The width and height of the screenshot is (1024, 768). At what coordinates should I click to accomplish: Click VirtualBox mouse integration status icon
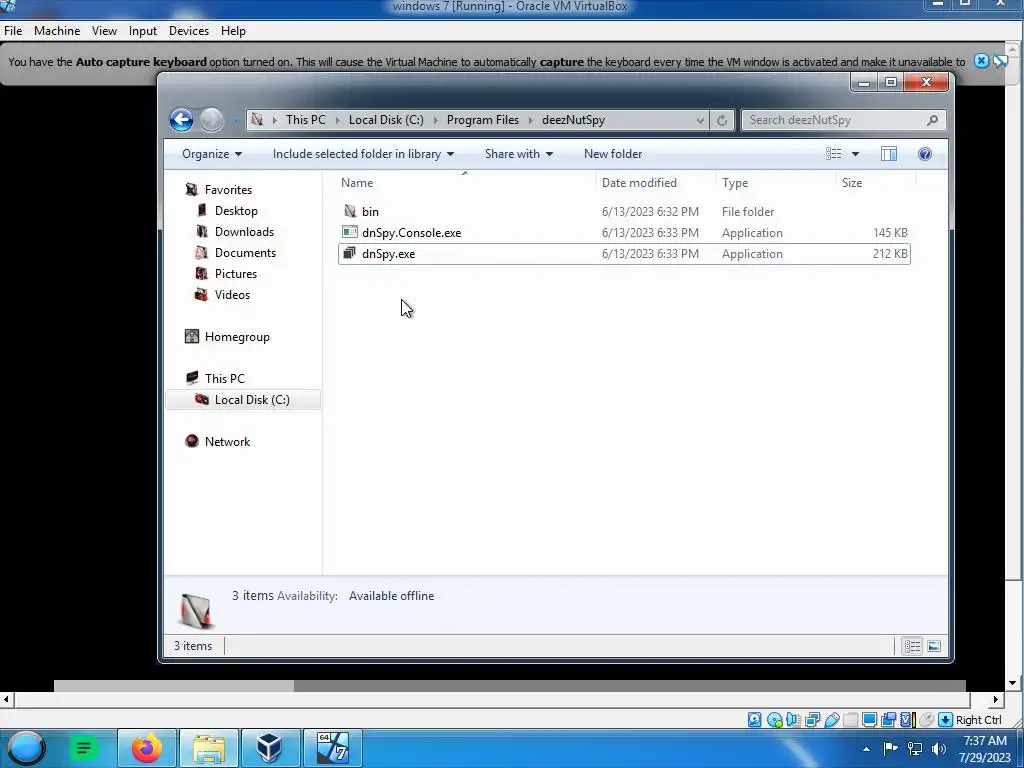(x=926, y=720)
